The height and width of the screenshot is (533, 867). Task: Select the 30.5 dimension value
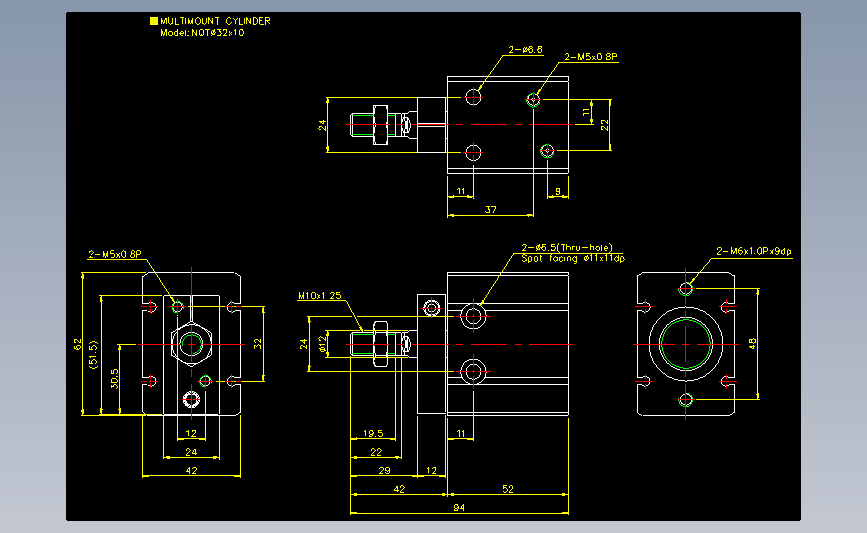coord(114,379)
